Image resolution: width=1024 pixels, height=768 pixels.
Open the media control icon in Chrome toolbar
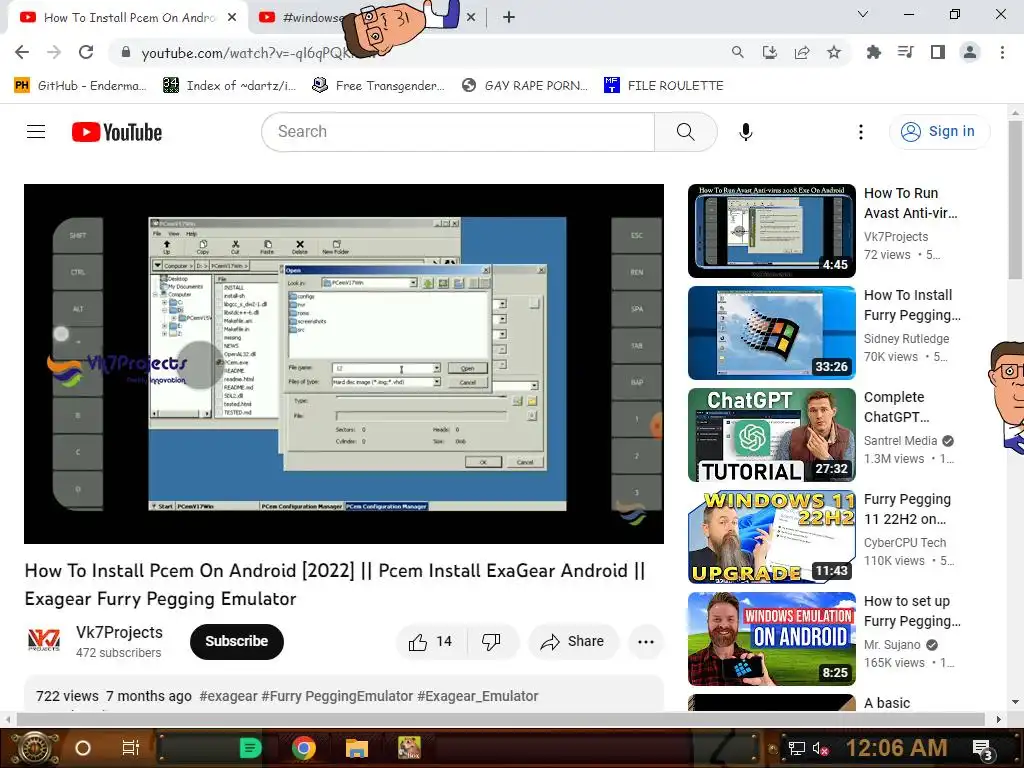[905, 52]
